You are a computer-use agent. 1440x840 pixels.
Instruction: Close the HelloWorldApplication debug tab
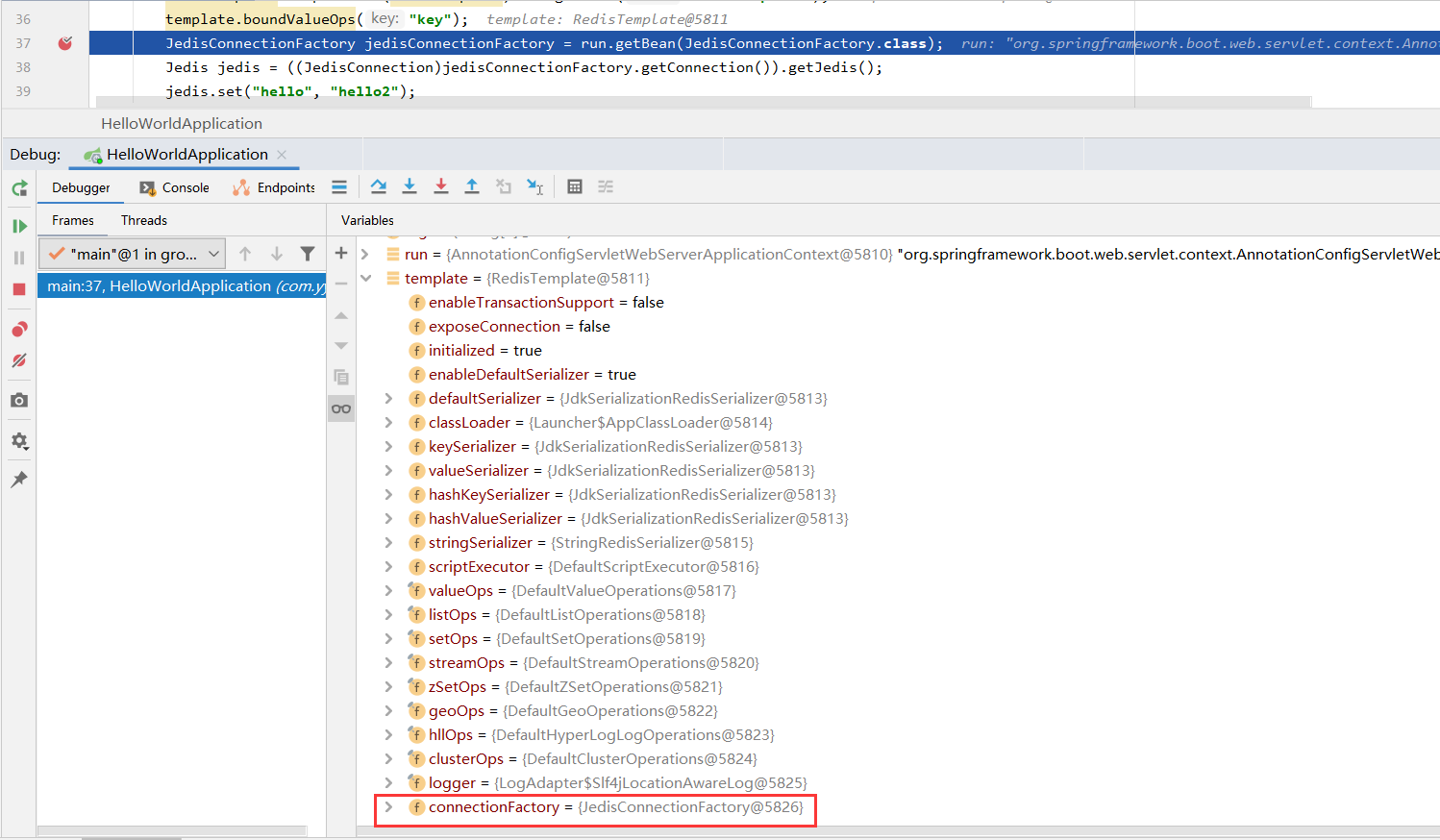pos(282,155)
